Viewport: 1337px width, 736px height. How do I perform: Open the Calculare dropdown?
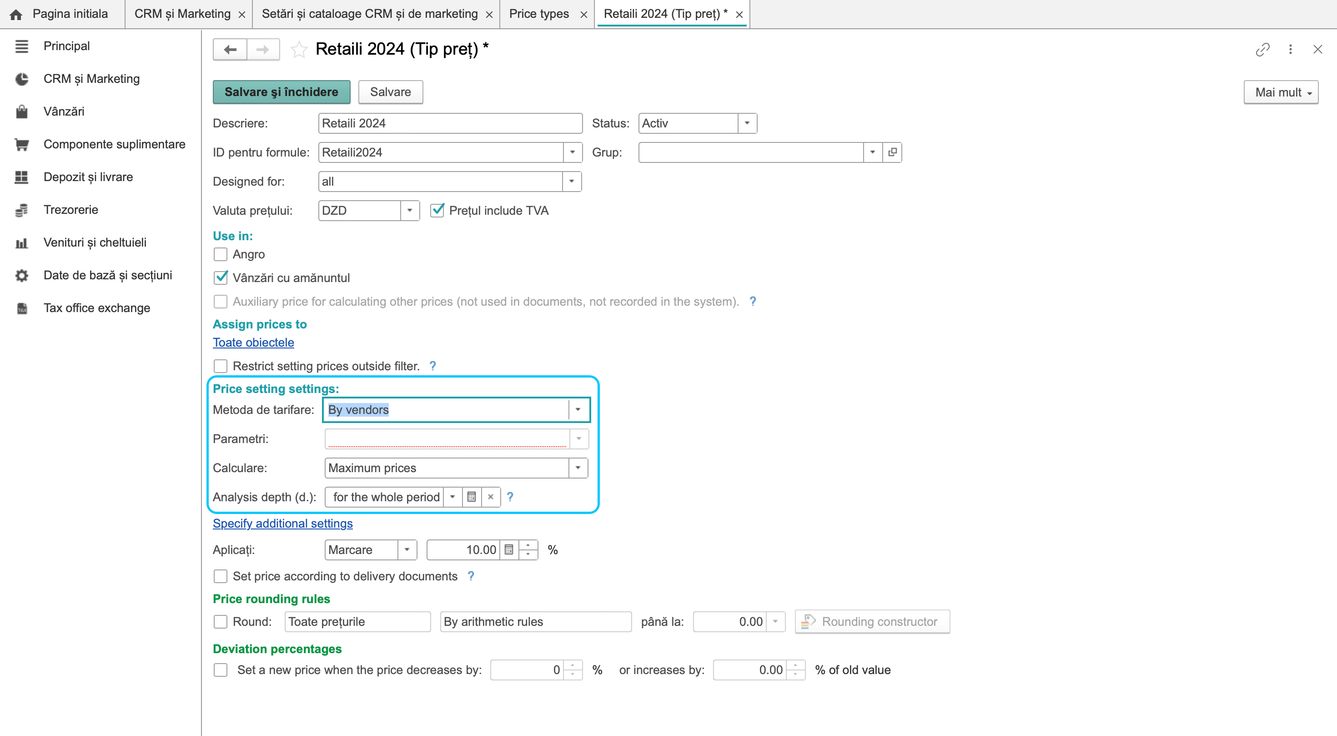point(578,468)
